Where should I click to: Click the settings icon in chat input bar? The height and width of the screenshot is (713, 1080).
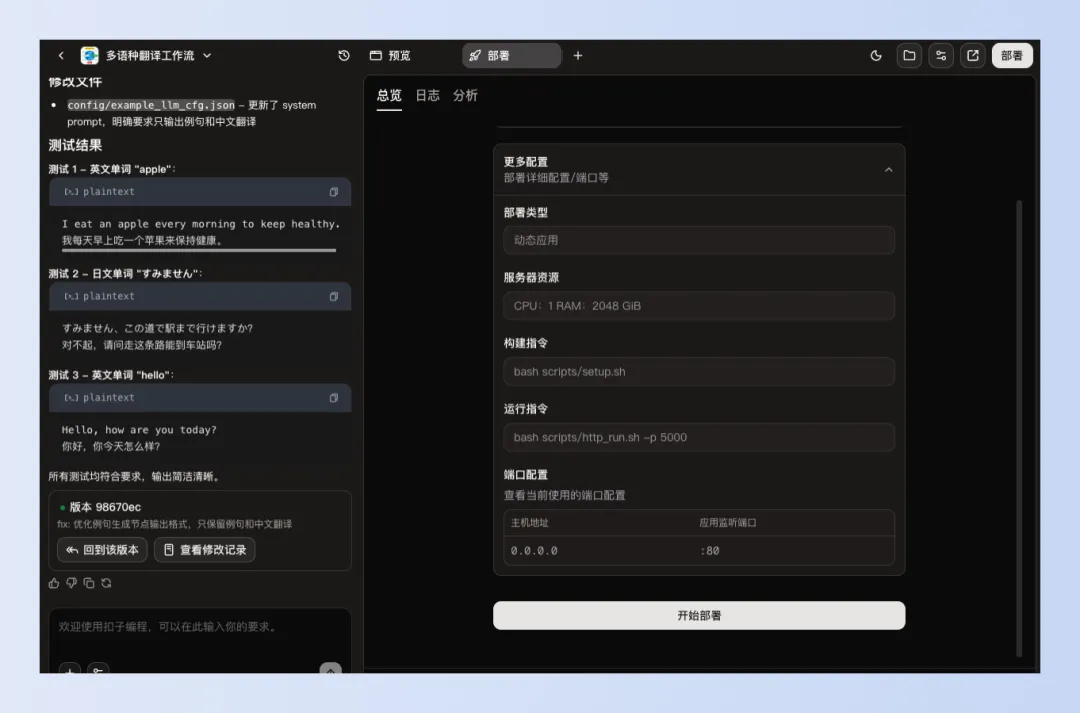(98, 669)
